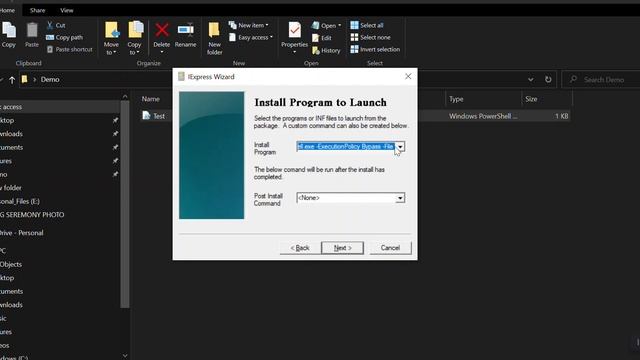
Task: Open the address bar history dropdown
Action: pos(530,80)
